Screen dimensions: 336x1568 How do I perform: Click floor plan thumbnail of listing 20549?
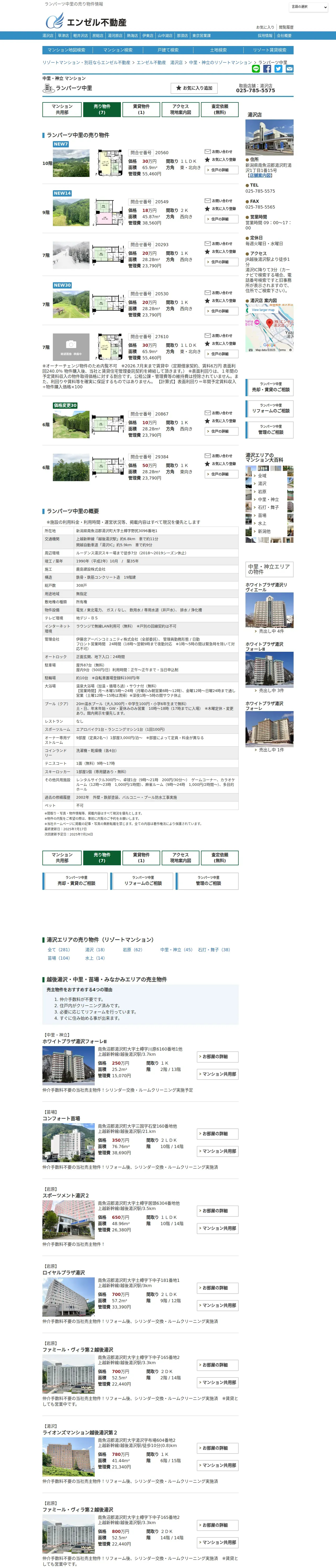click(109, 212)
